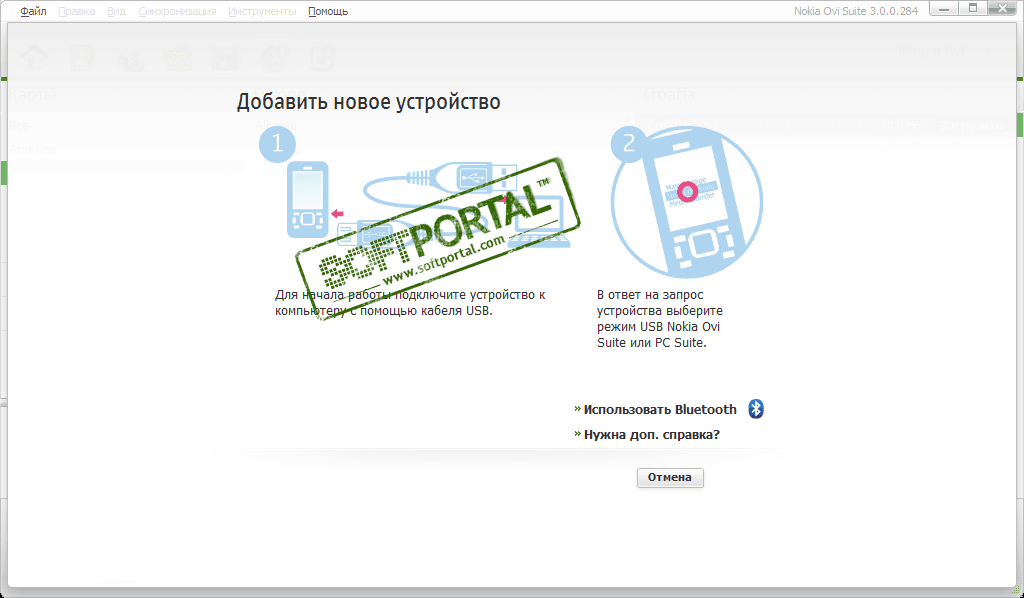Open the Вид menu
The width and height of the screenshot is (1024, 598).
pyautogui.click(x=116, y=11)
